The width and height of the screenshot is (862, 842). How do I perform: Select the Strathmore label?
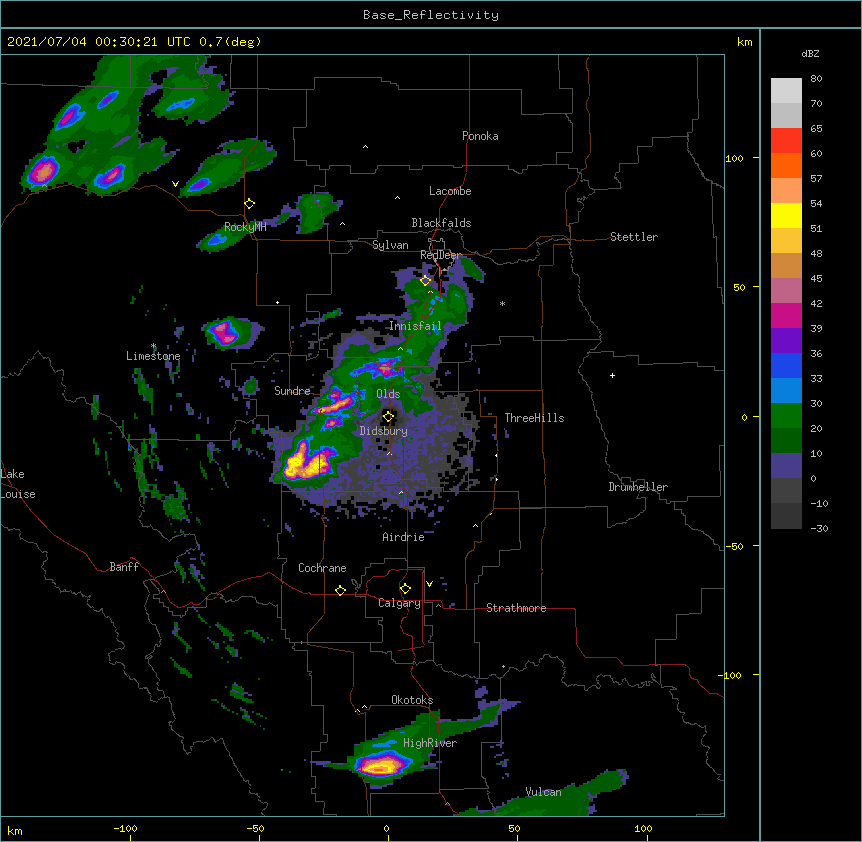[x=516, y=608]
